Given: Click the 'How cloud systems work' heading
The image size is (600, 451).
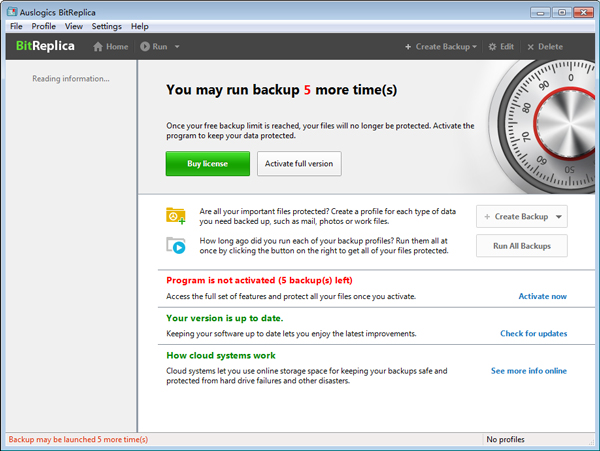Looking at the screenshot, I should pos(221,355).
